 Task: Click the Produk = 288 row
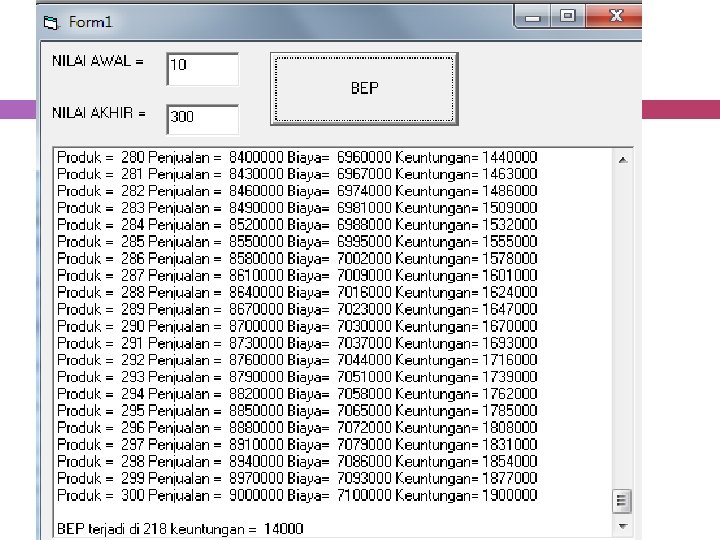(297, 293)
